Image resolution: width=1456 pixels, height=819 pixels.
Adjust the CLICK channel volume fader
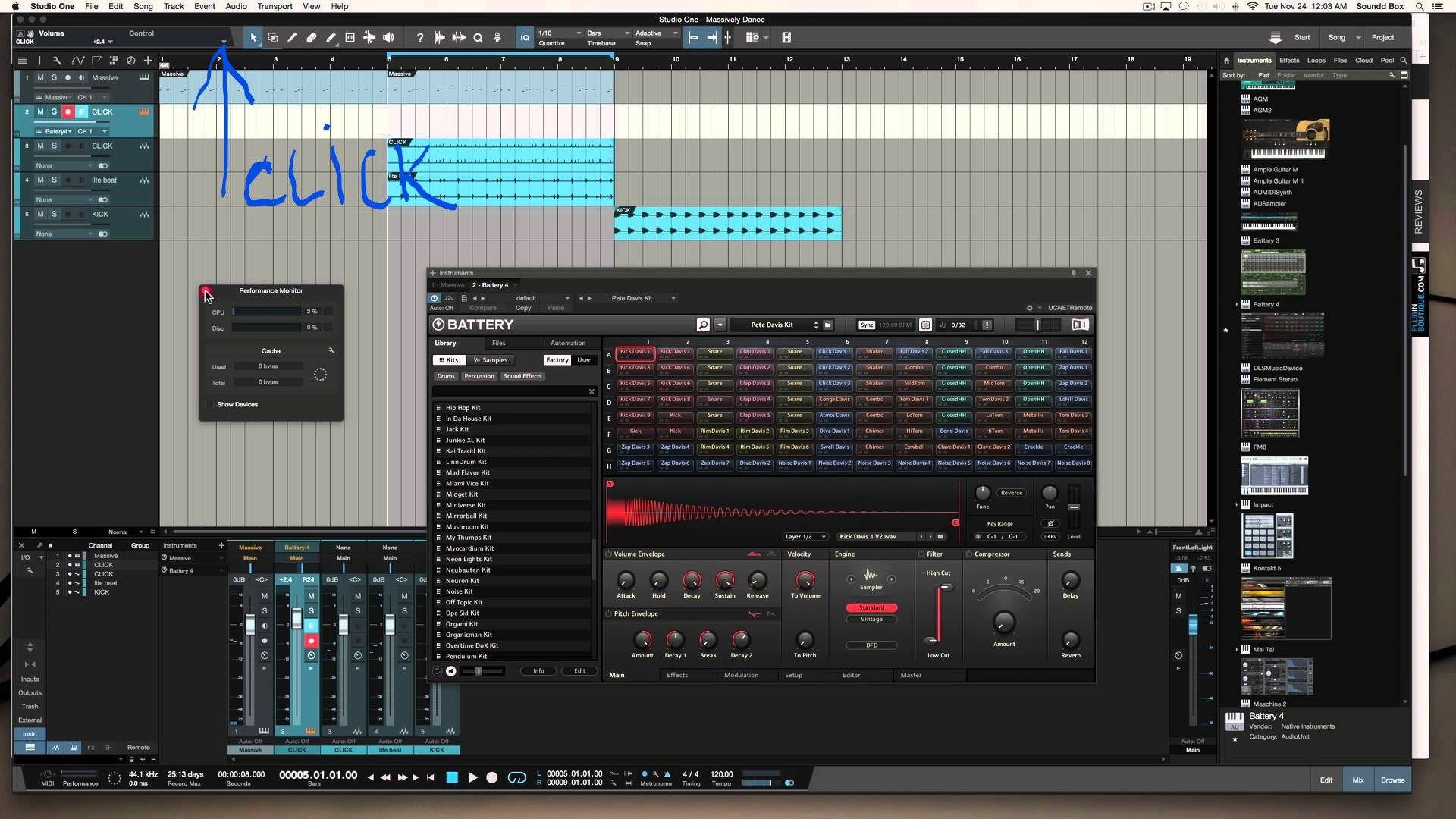point(297,620)
